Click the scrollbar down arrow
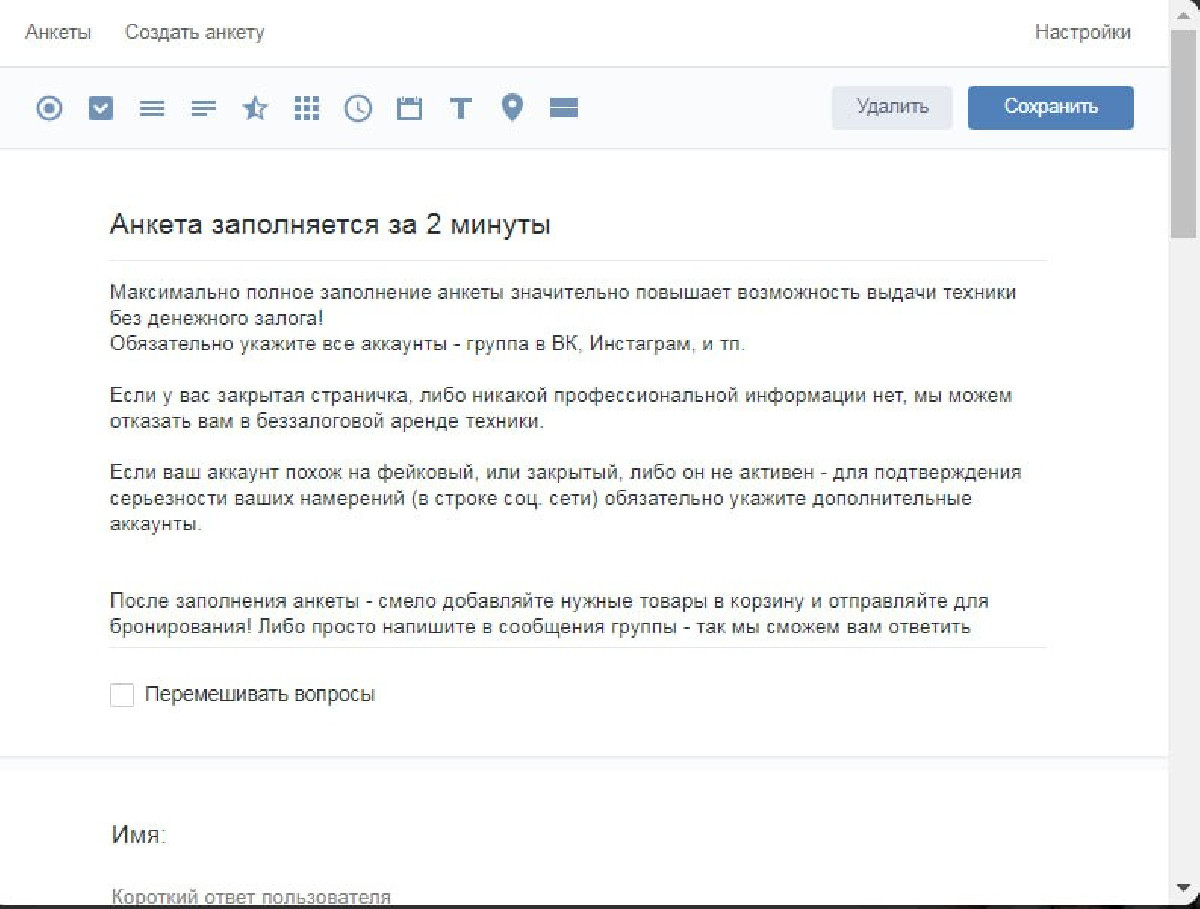 (x=1184, y=887)
